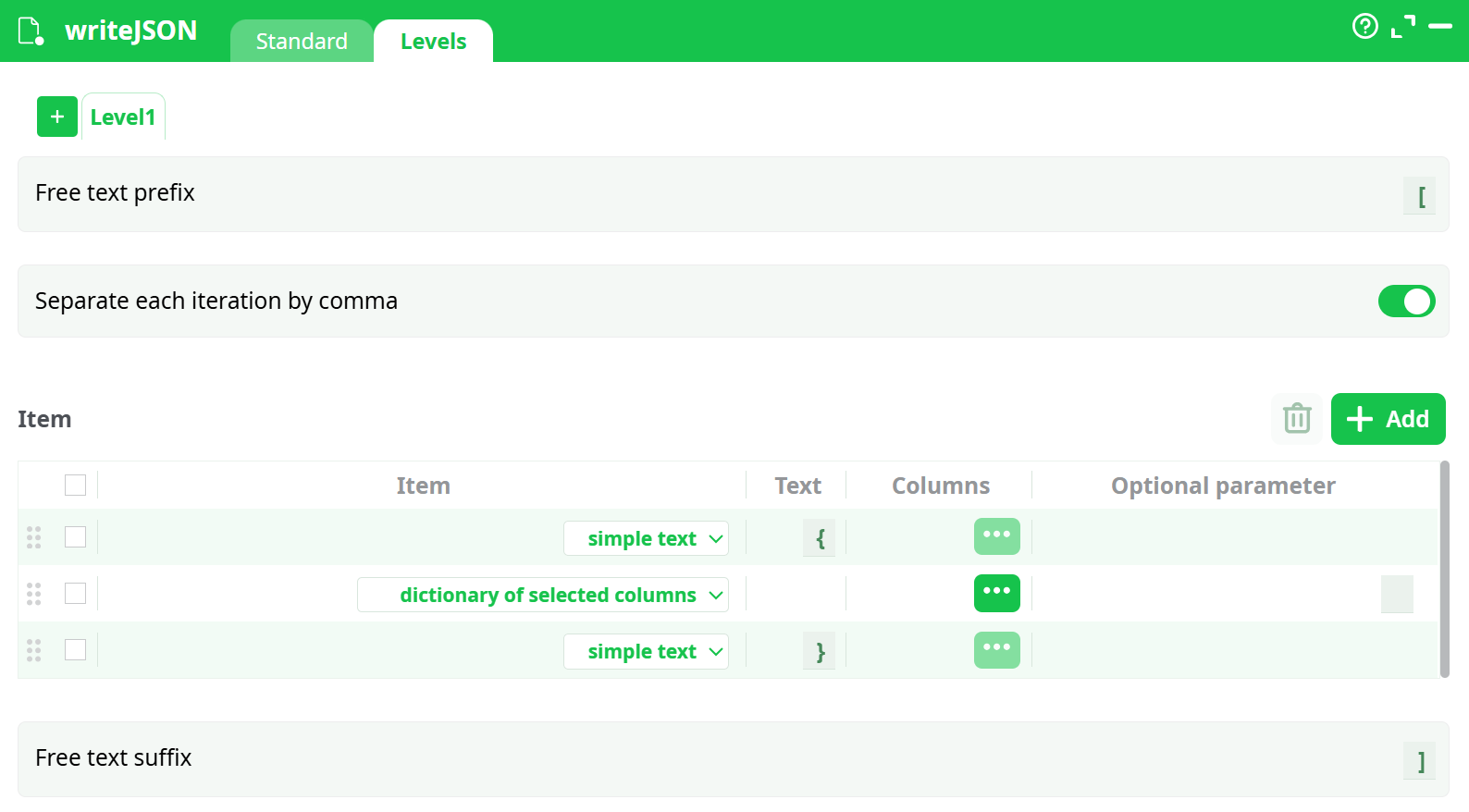Edit the Free text prefix field

pyautogui.click(x=1420, y=196)
